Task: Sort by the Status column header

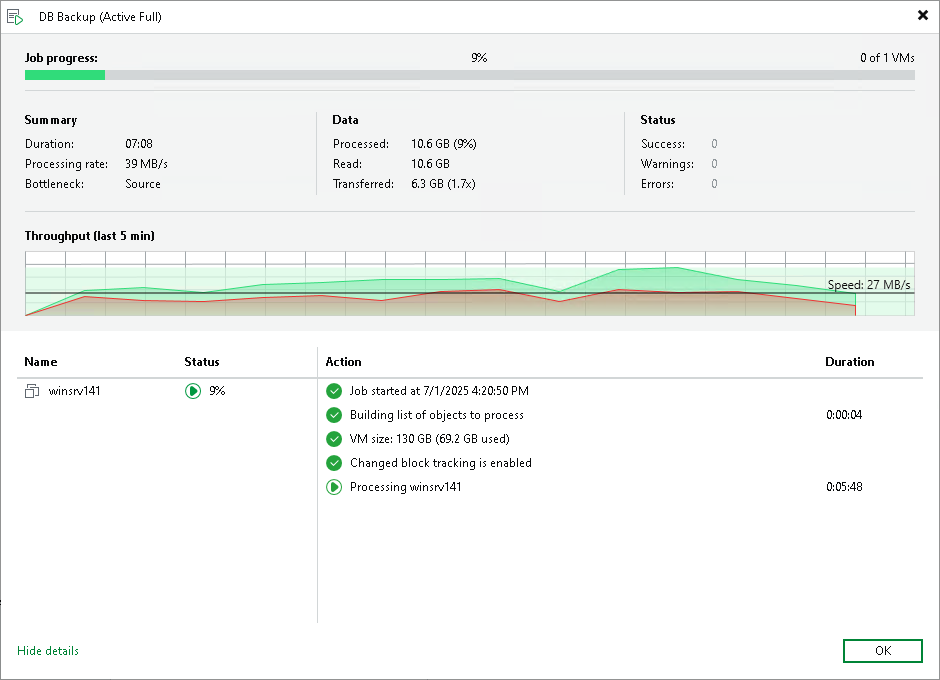Action: click(201, 362)
